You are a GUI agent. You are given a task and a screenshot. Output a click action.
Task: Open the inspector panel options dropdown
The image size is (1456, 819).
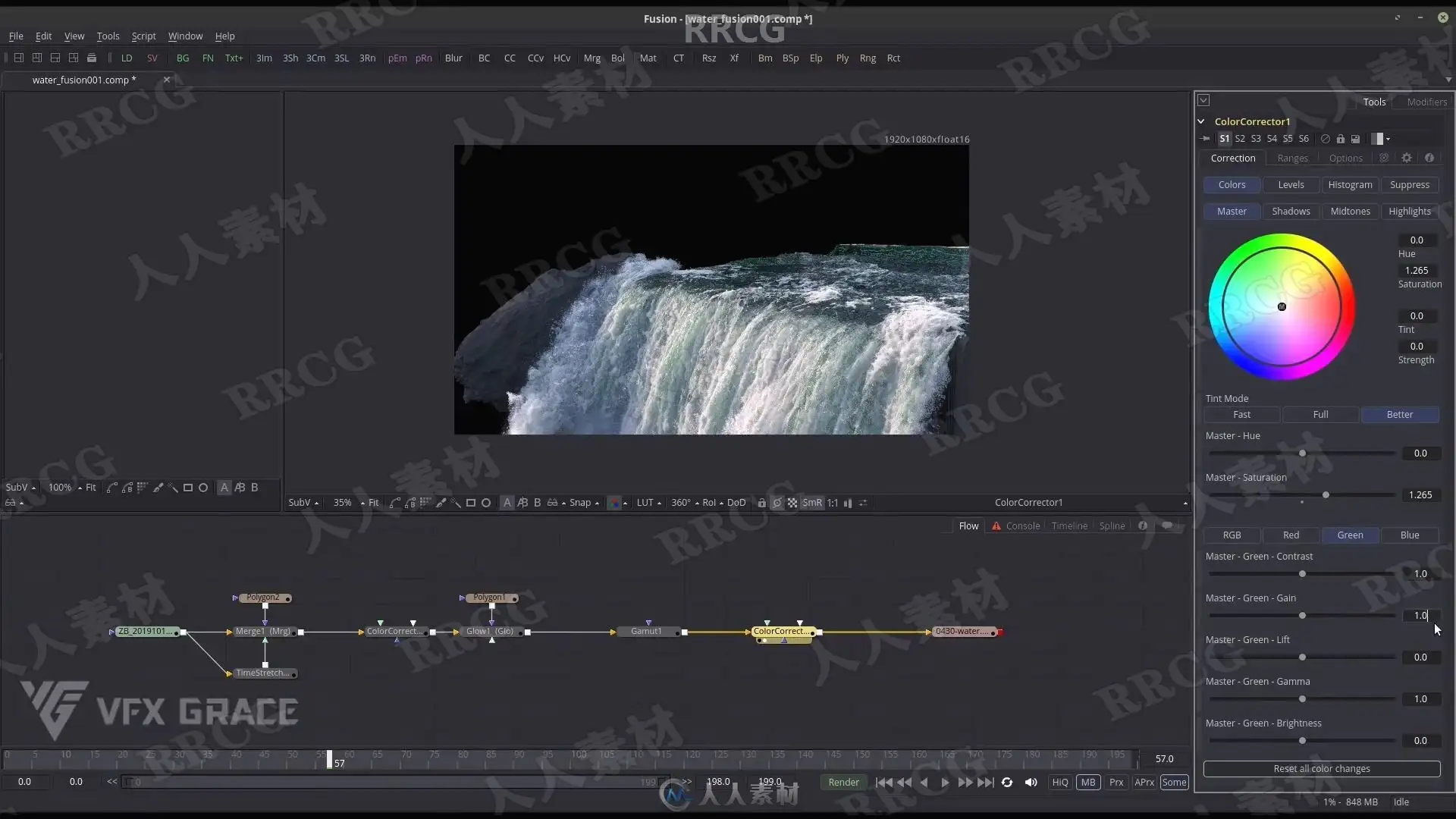[x=1203, y=100]
